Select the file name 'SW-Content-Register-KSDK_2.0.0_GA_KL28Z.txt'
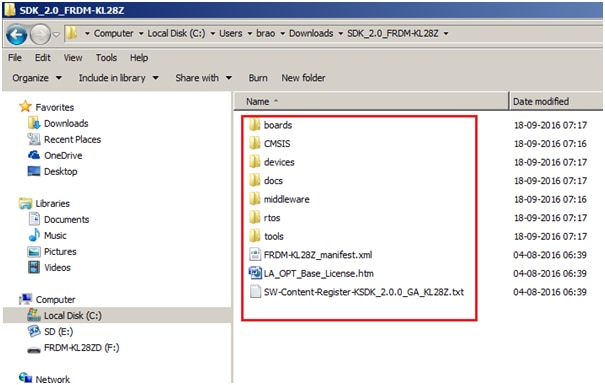 (364, 292)
